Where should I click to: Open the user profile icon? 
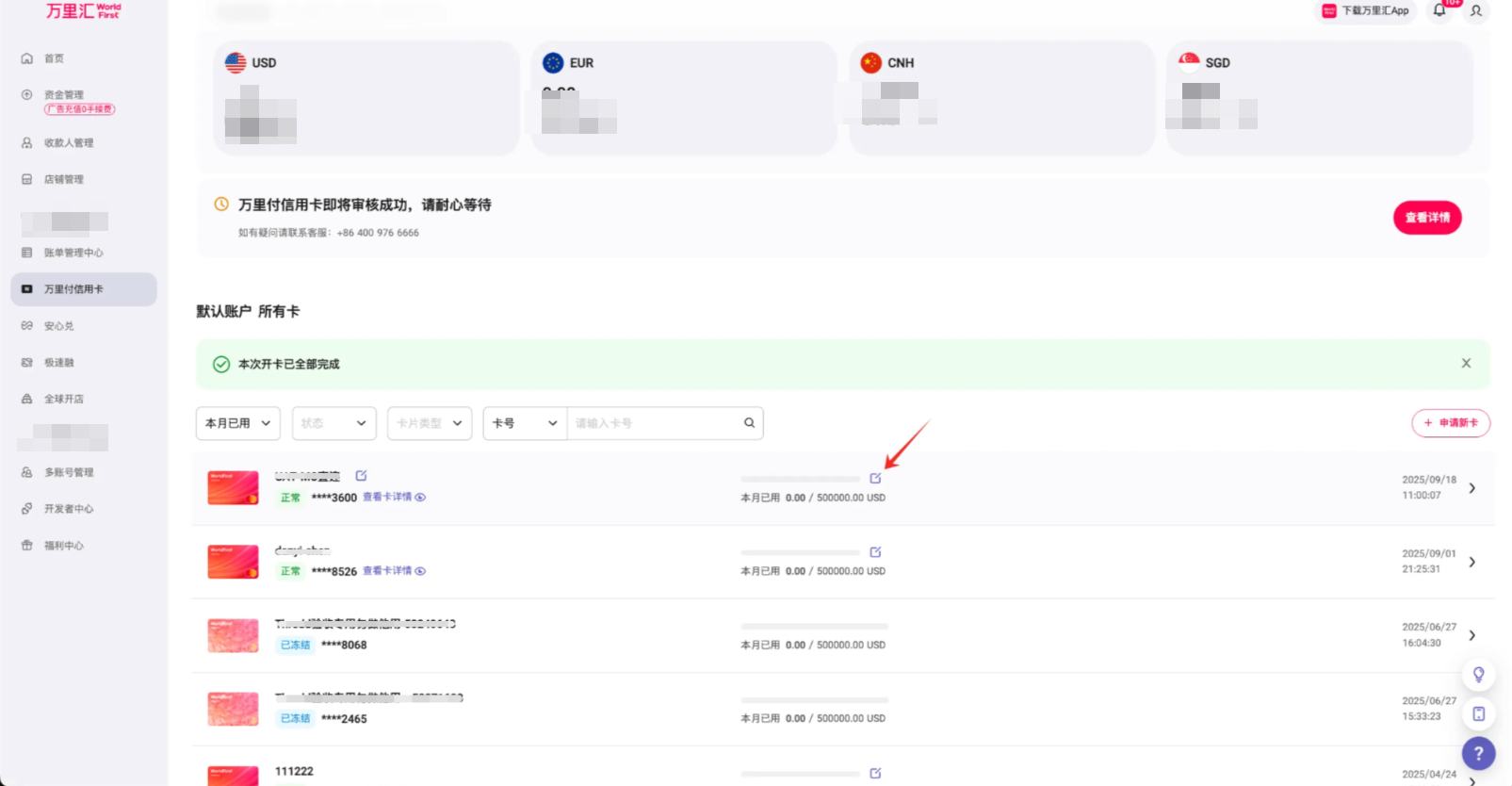[1476, 11]
